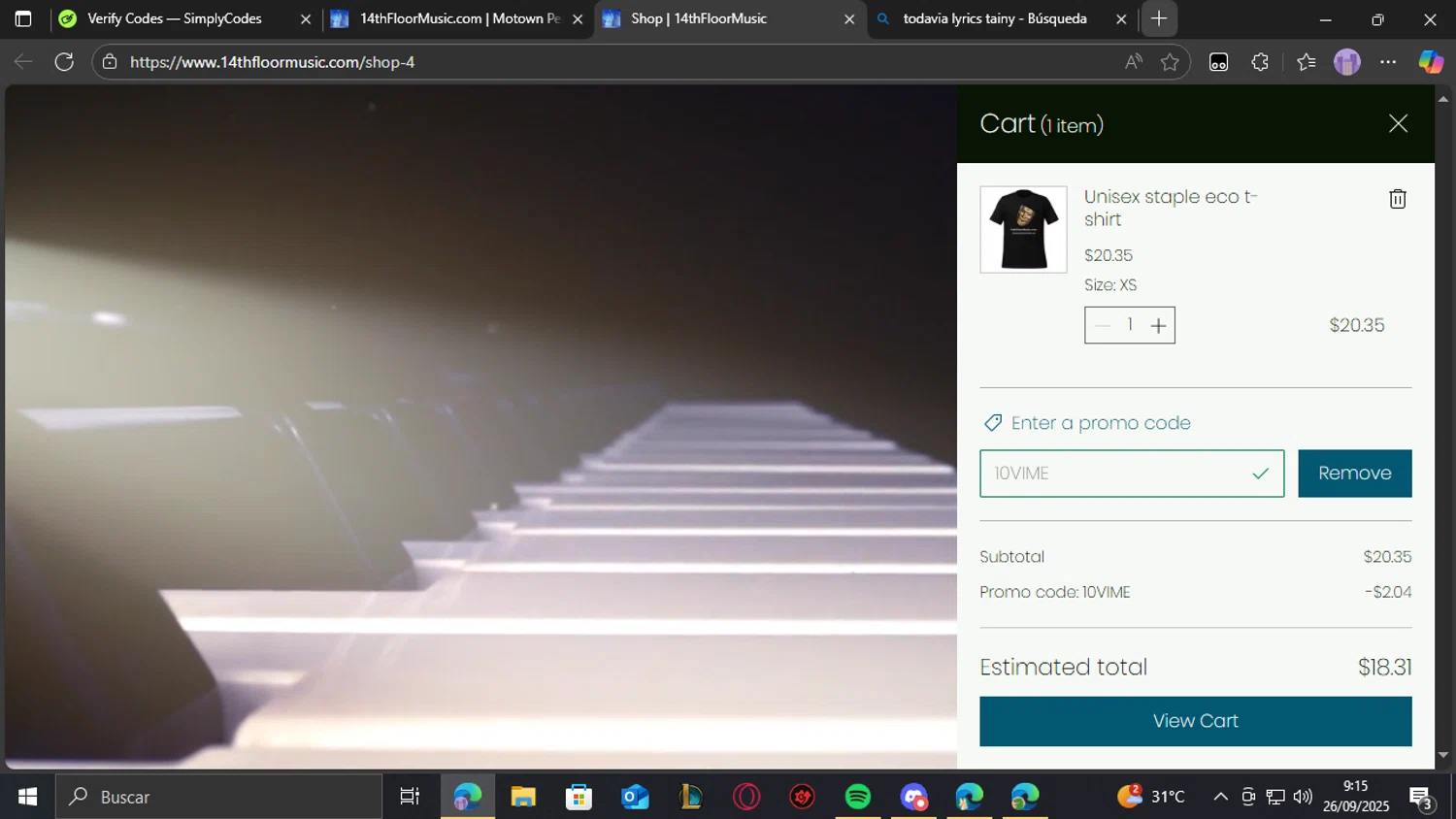
Task: Click the quantity value field showing 1
Action: click(1130, 325)
